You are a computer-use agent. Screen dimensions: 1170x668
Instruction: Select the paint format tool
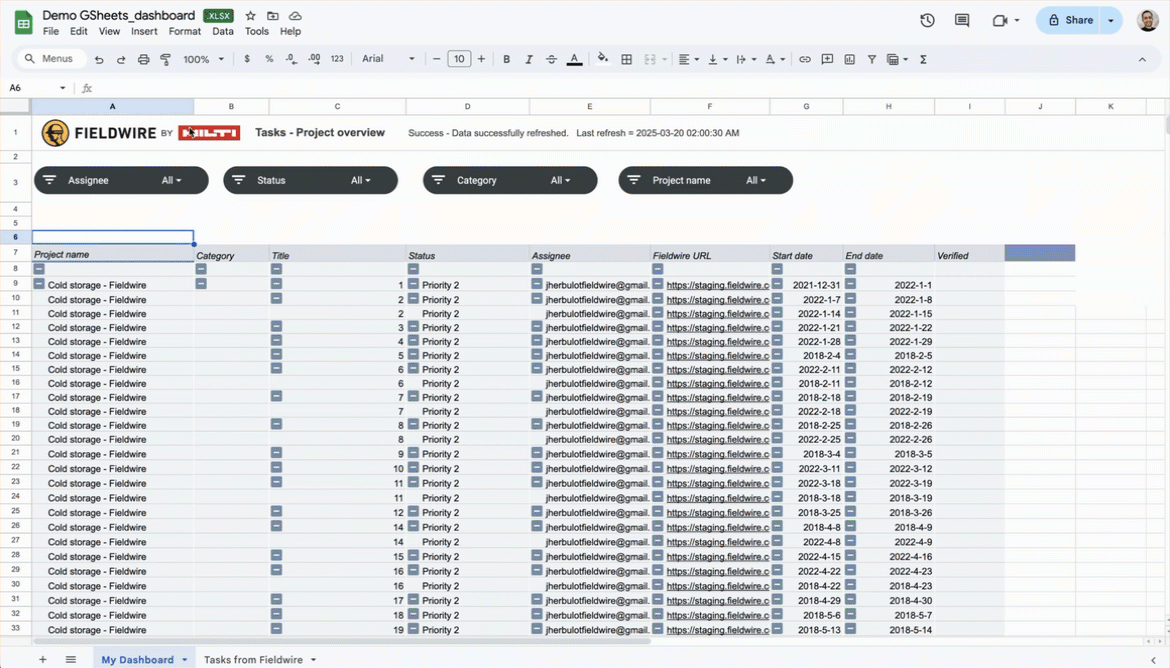tap(165, 60)
